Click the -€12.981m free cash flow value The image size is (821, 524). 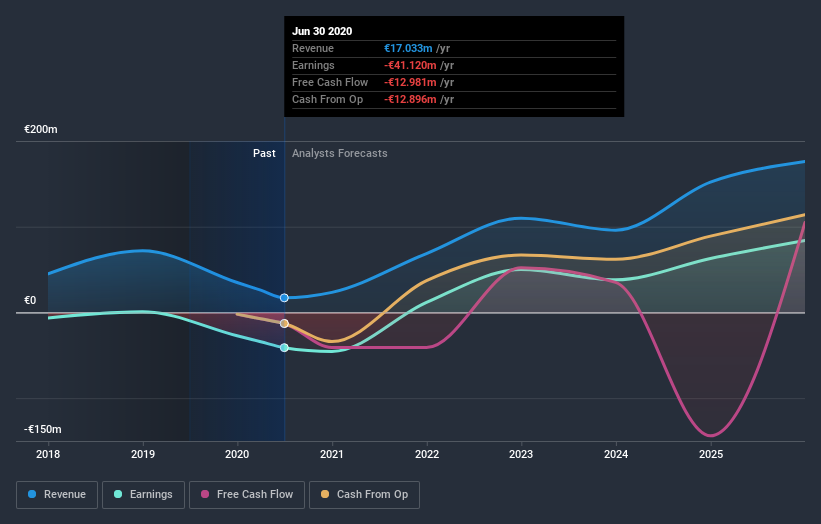coord(410,82)
